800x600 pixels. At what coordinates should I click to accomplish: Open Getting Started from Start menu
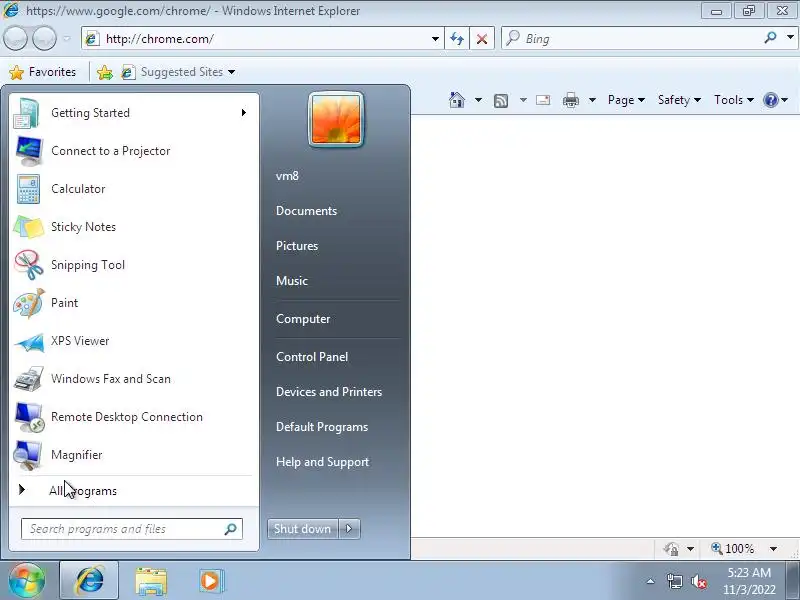[134, 113]
